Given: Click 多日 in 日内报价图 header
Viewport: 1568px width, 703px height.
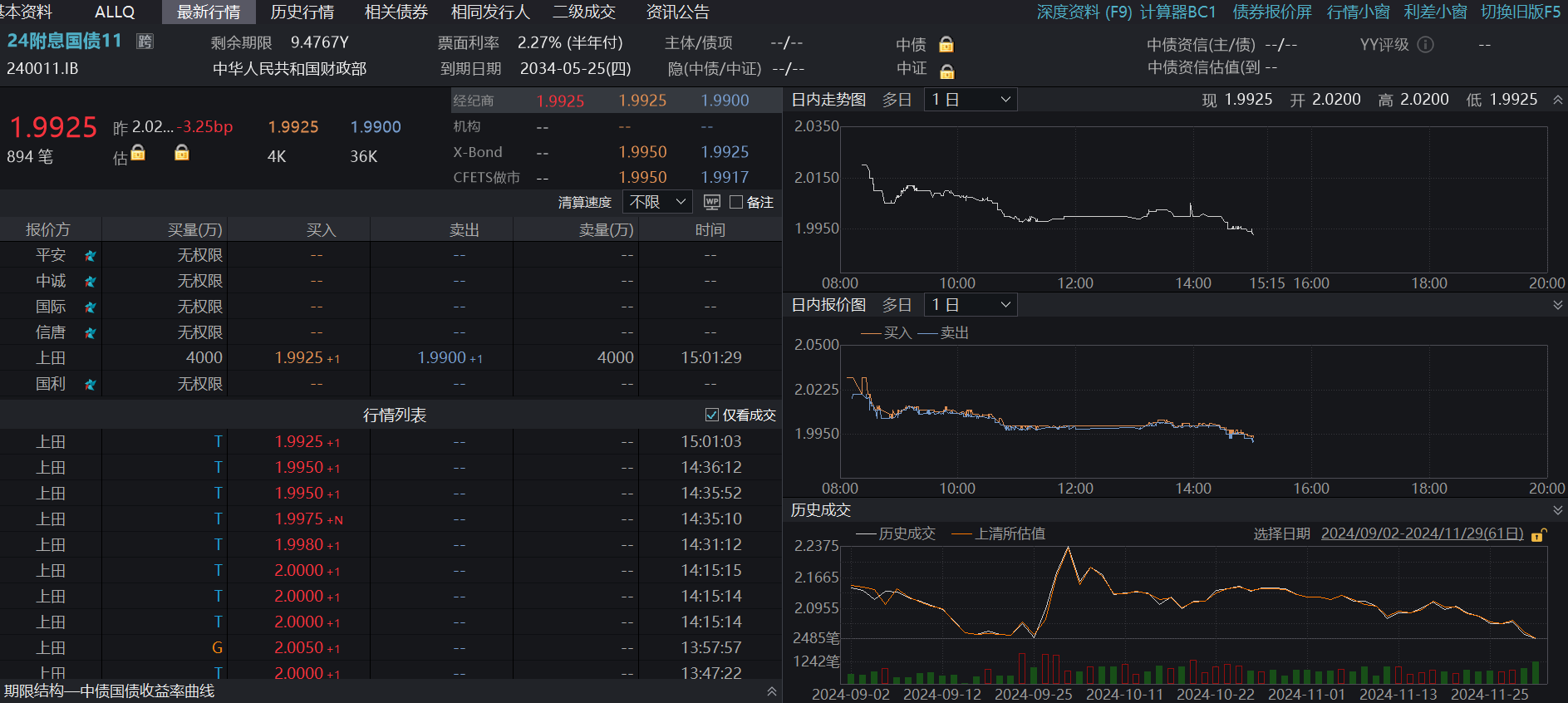Looking at the screenshot, I should pos(897,305).
